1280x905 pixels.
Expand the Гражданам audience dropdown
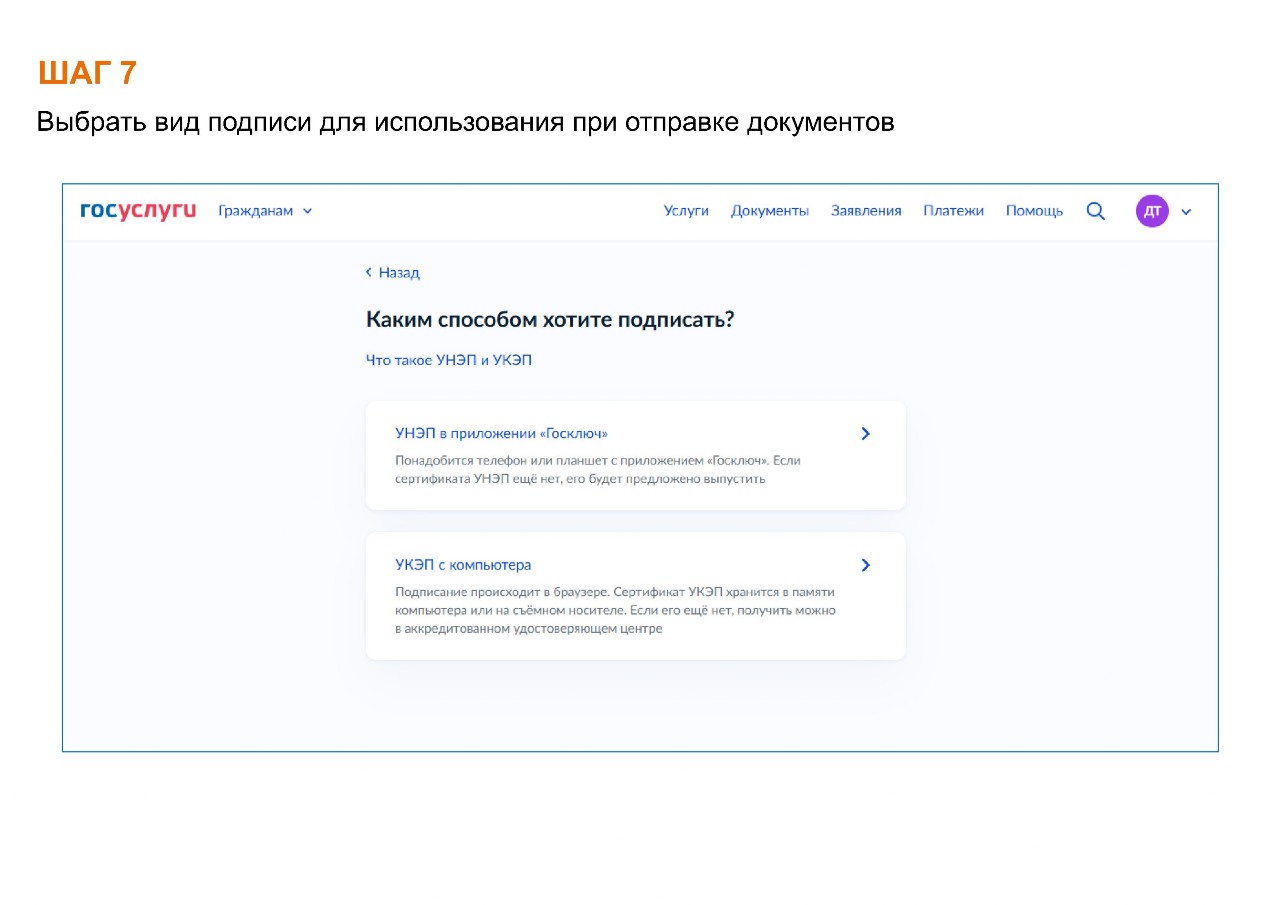pos(257,211)
